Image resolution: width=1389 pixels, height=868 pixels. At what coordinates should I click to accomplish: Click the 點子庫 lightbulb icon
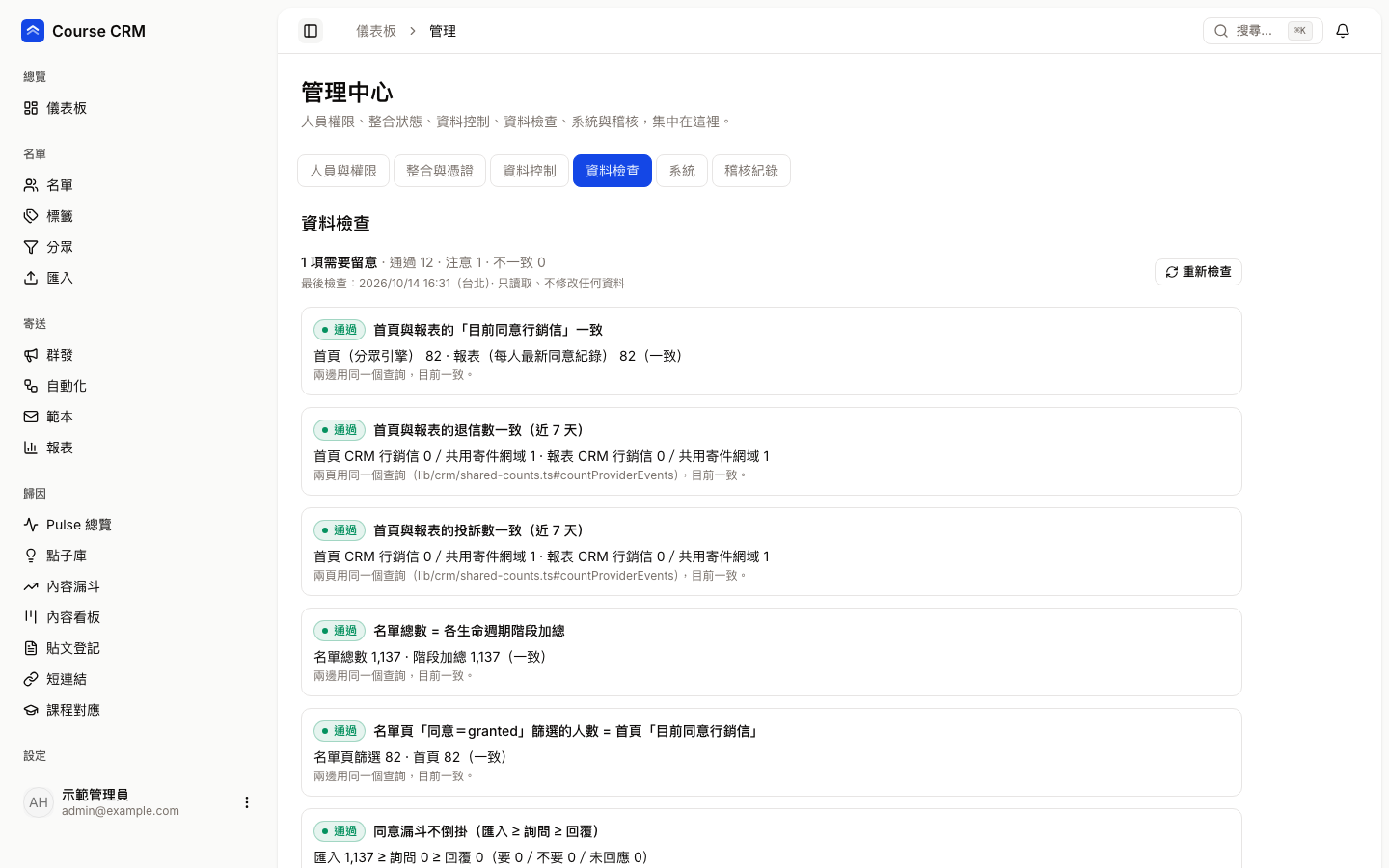pos(31,556)
